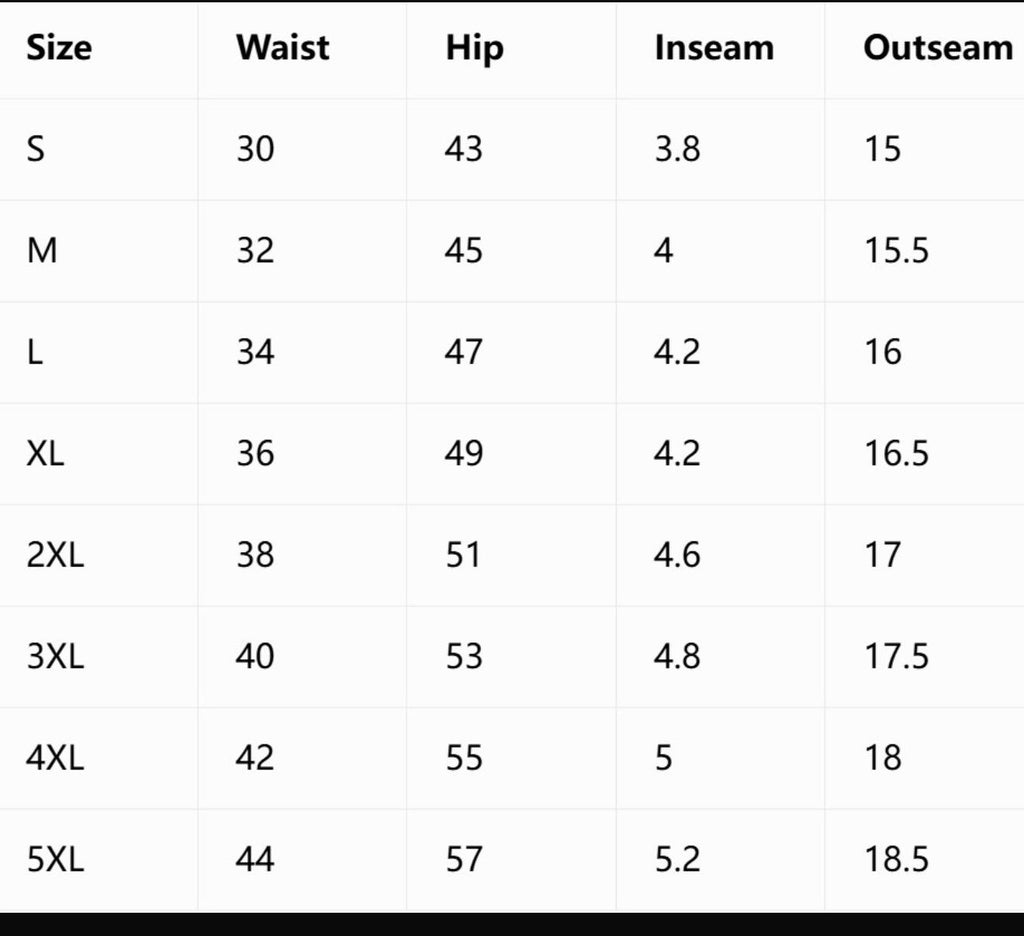Select the Waist column header

[x=283, y=47]
